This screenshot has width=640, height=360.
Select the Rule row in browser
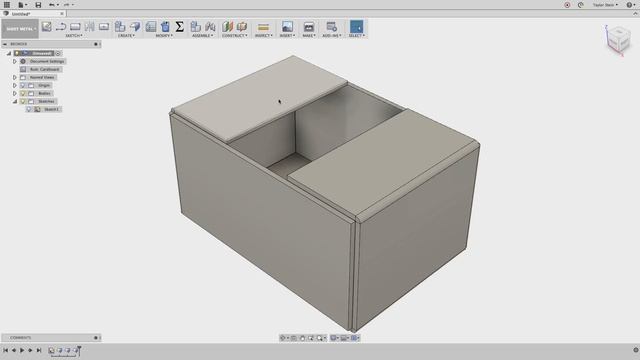click(x=41, y=69)
